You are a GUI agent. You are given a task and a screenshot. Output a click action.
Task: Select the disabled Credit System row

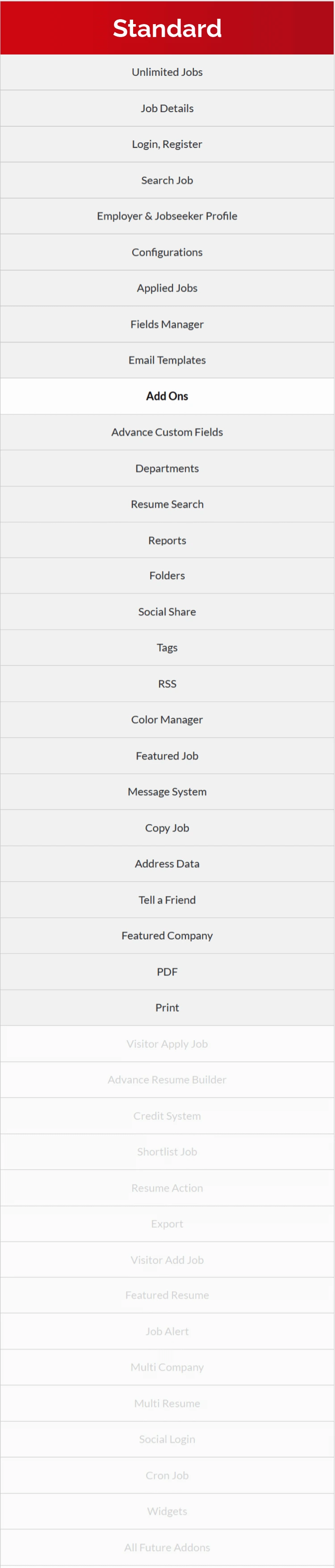(x=167, y=1116)
